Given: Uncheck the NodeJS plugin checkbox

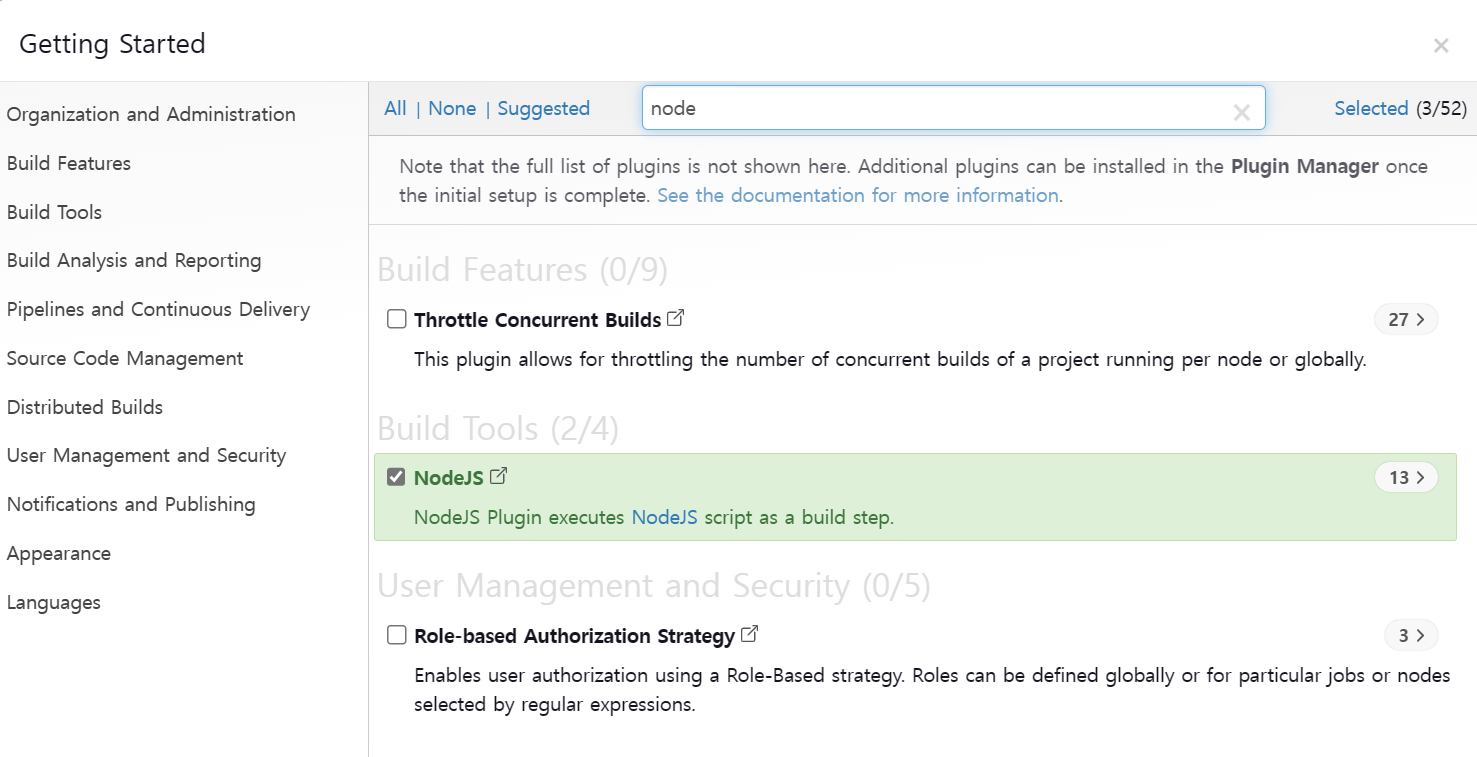Looking at the screenshot, I should pos(397,477).
